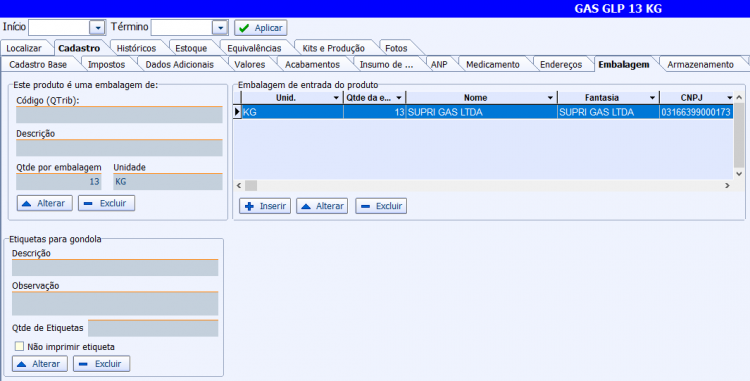
Task: Click the grid horizontal scroll right arrow
Action: pos(727,185)
